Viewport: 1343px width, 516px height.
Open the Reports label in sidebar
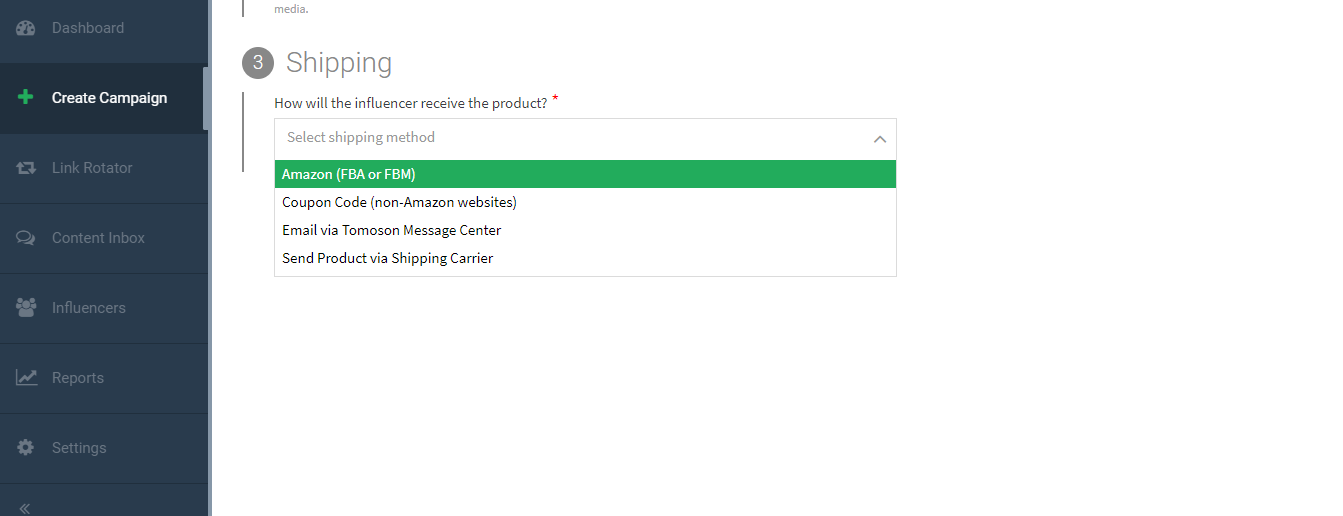(x=78, y=378)
